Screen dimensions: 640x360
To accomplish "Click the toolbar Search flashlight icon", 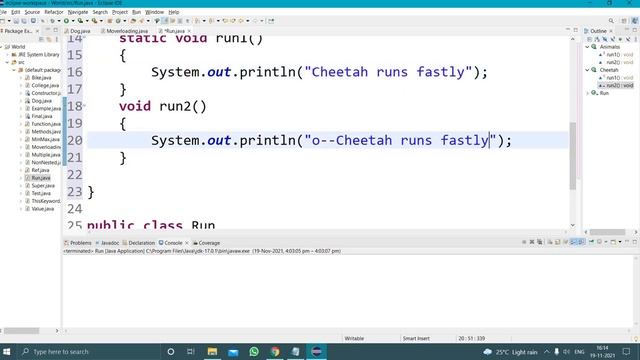I will click(x=142, y=21).
